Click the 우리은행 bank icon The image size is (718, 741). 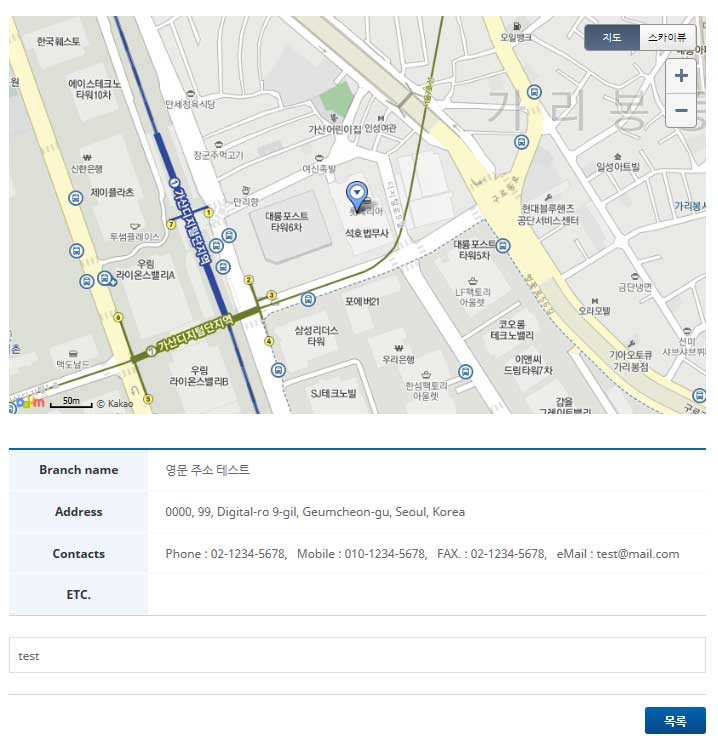[x=399, y=349]
